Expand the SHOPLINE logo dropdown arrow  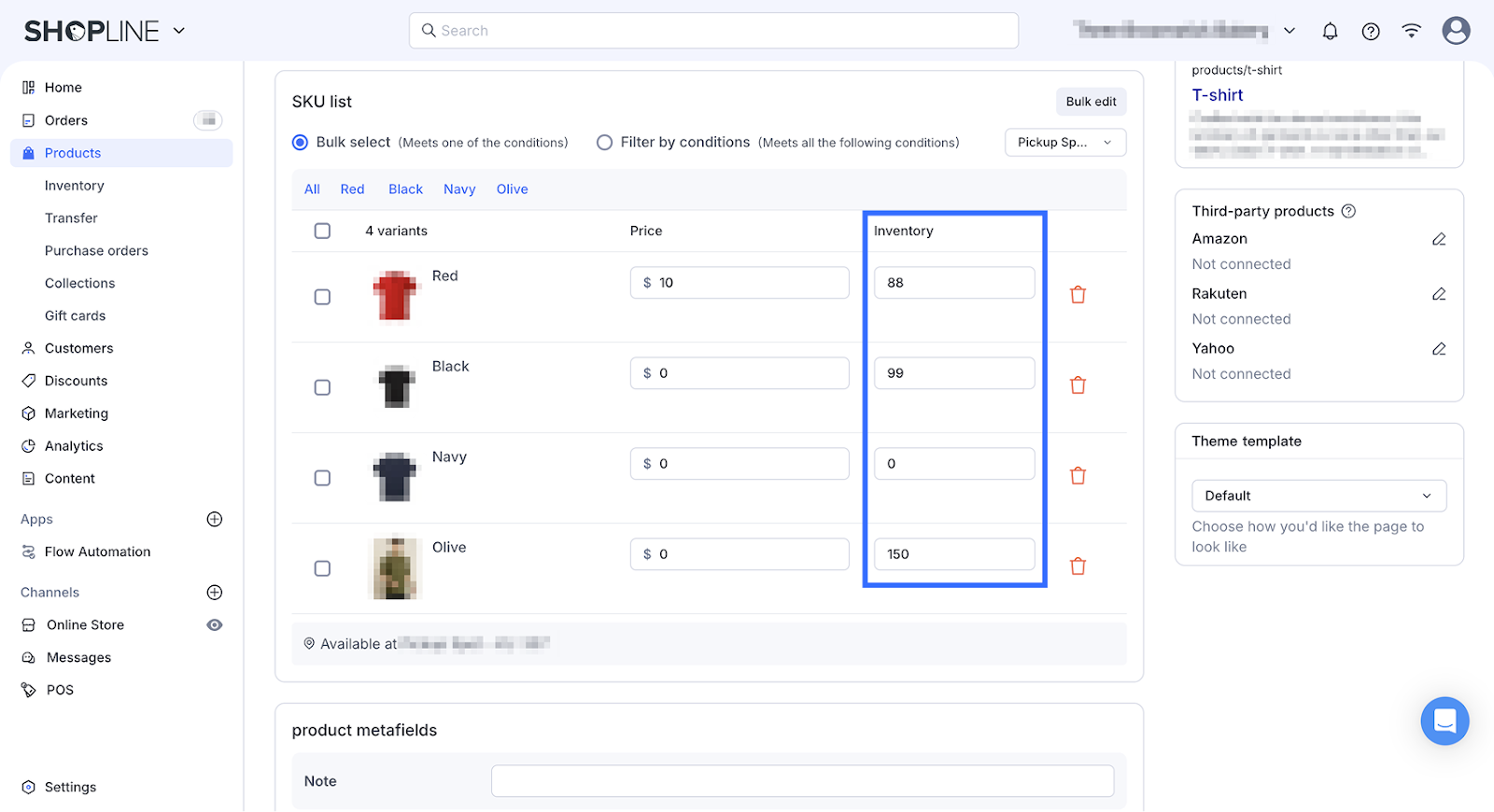[x=179, y=31]
